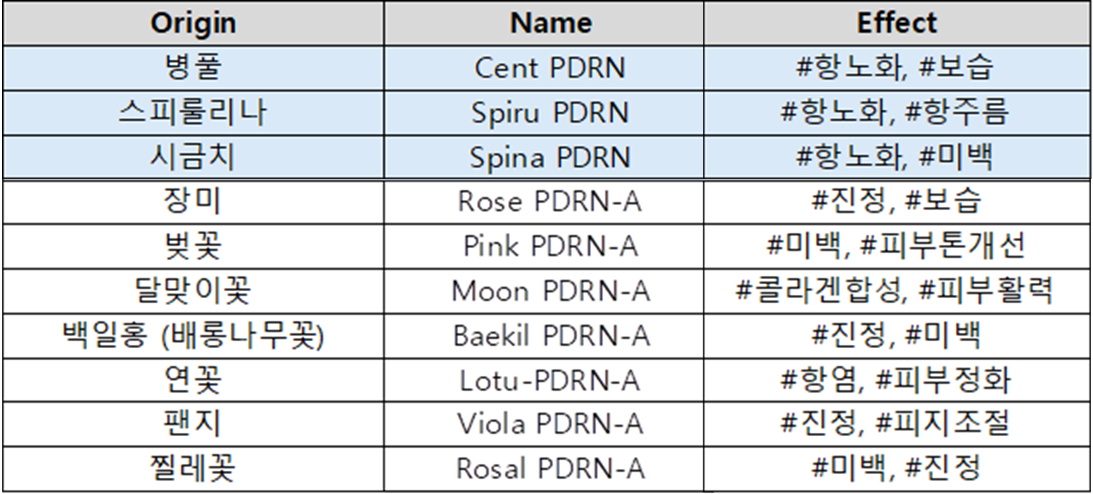Select the Rose PDRN-A cell
Image resolution: width=1093 pixels, height=494 pixels.
[550, 201]
